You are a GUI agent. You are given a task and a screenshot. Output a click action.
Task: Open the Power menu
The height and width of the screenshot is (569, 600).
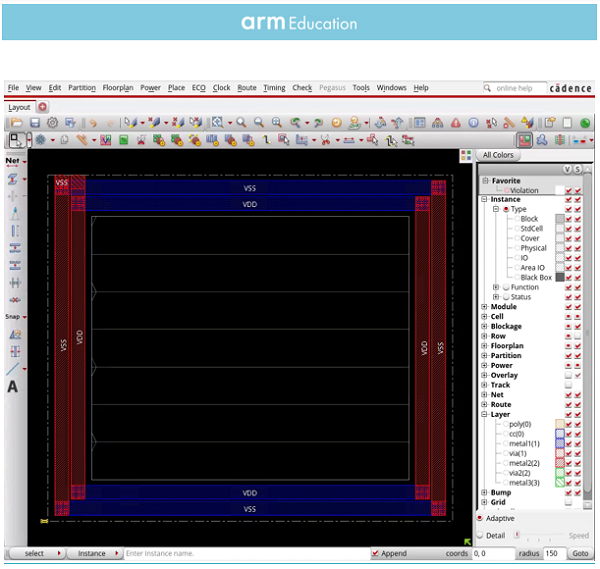(x=150, y=88)
